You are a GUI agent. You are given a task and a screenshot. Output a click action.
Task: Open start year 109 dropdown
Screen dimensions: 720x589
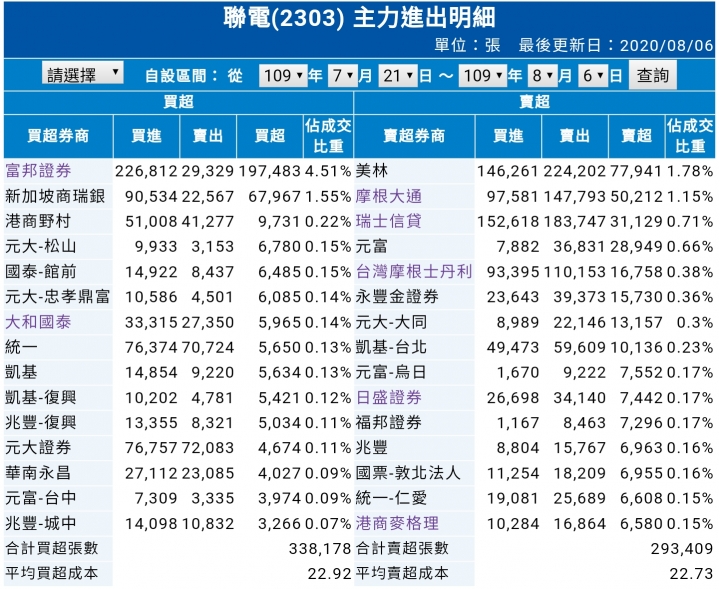point(283,75)
